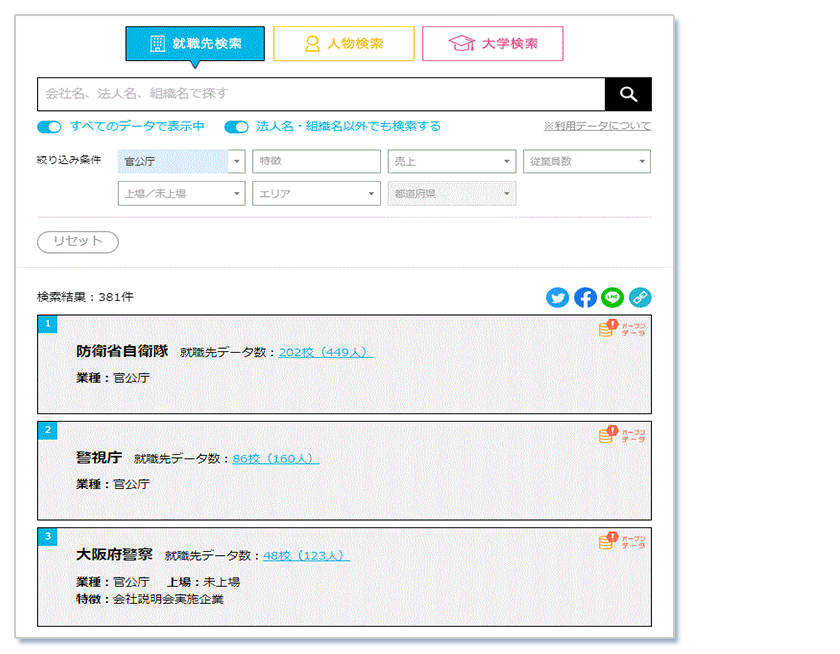Copy link with the chain icon
This screenshot has width=840, height=654.
[x=640, y=297]
